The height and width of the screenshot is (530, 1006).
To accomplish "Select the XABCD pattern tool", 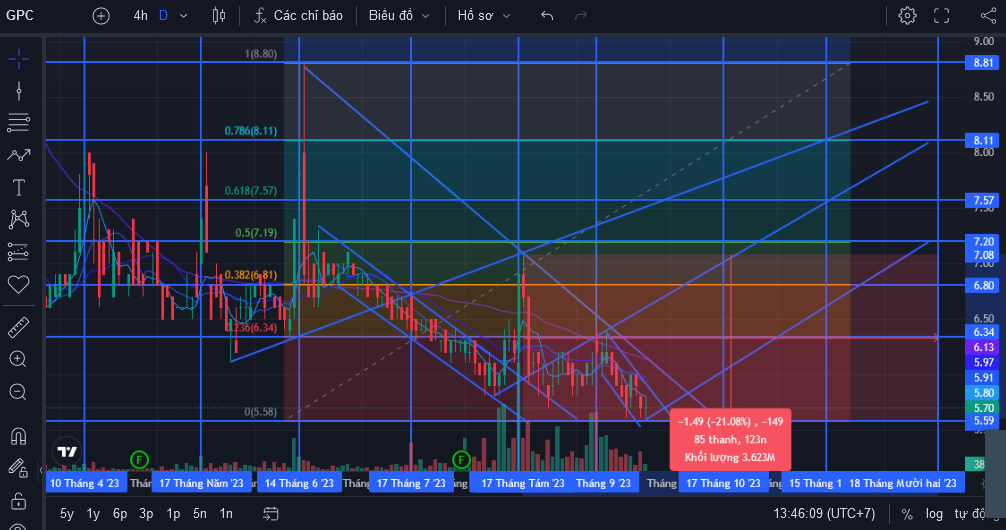I will pos(19,219).
